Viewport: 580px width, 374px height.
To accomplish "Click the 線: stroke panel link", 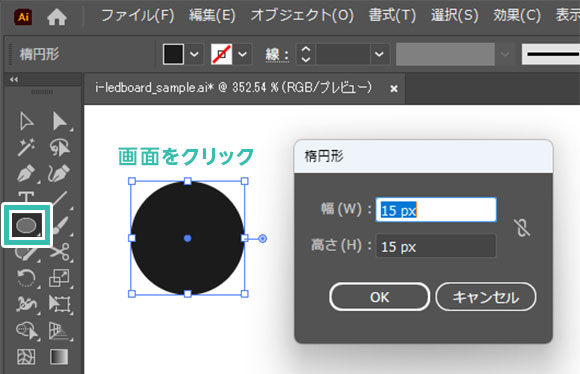I will pyautogui.click(x=277, y=55).
